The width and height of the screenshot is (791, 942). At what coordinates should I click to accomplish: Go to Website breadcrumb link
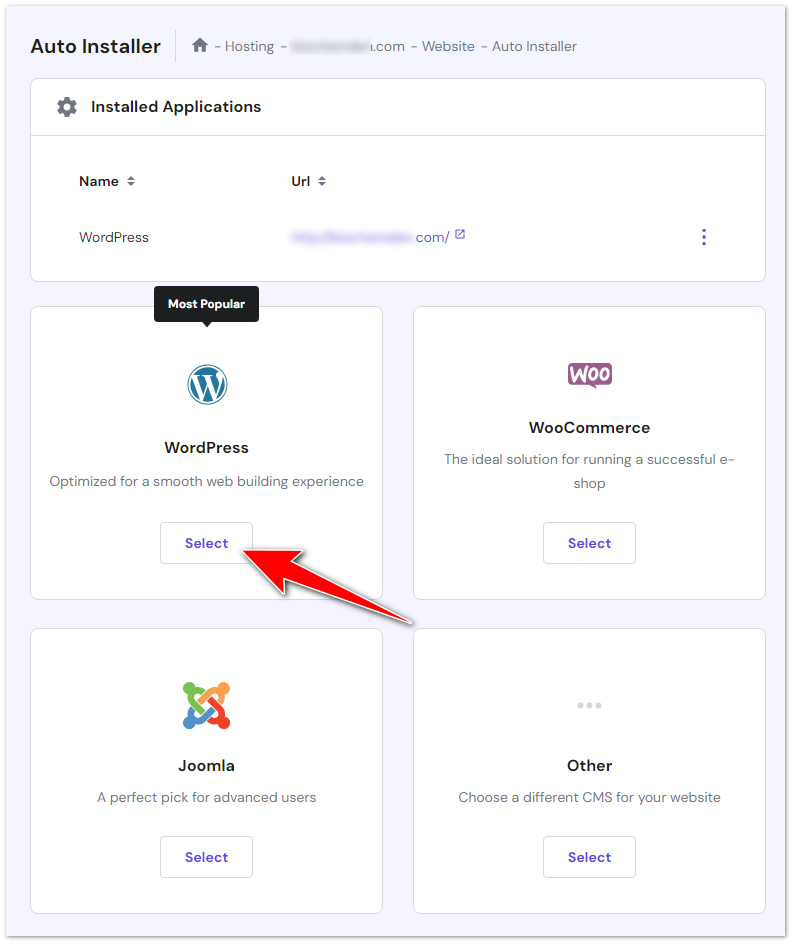click(x=448, y=46)
